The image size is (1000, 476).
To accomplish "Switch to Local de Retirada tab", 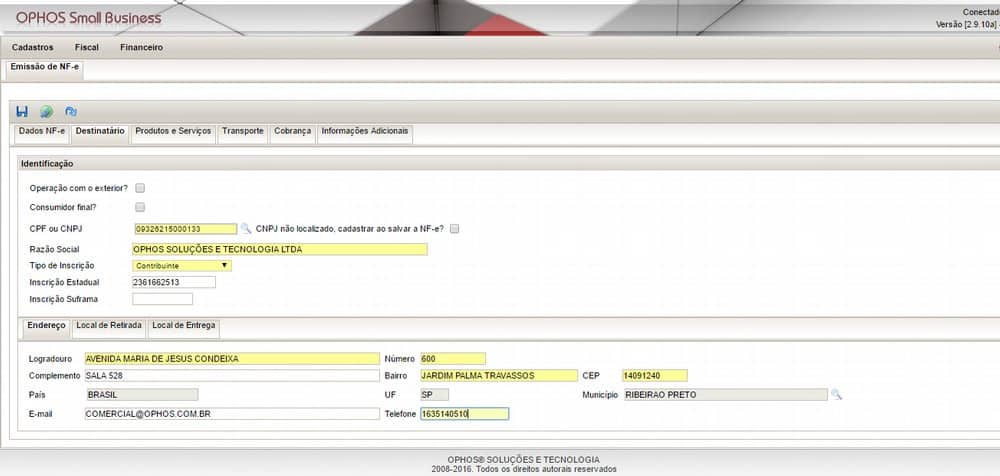I will pos(109,328).
